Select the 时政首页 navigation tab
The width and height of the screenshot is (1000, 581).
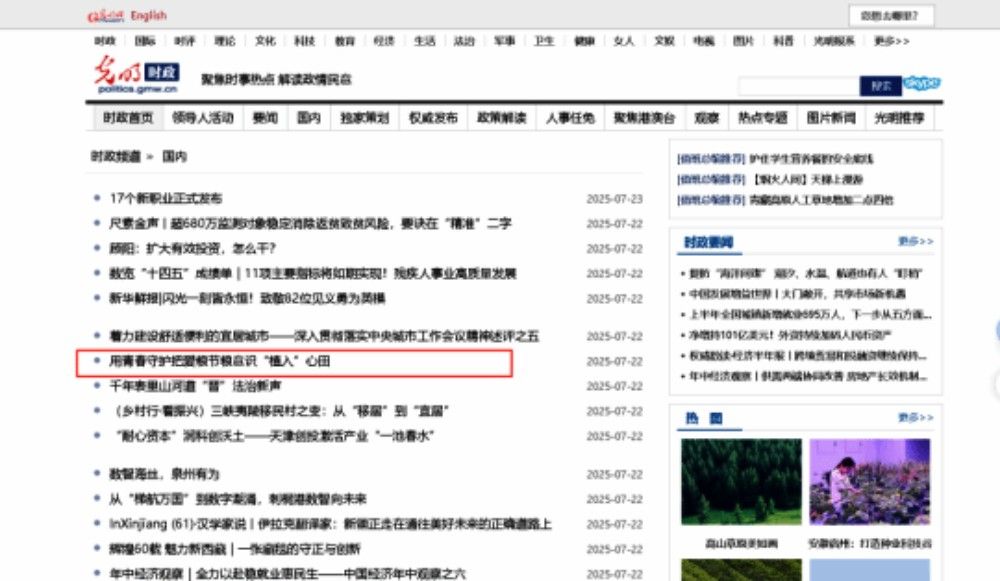click(x=128, y=118)
